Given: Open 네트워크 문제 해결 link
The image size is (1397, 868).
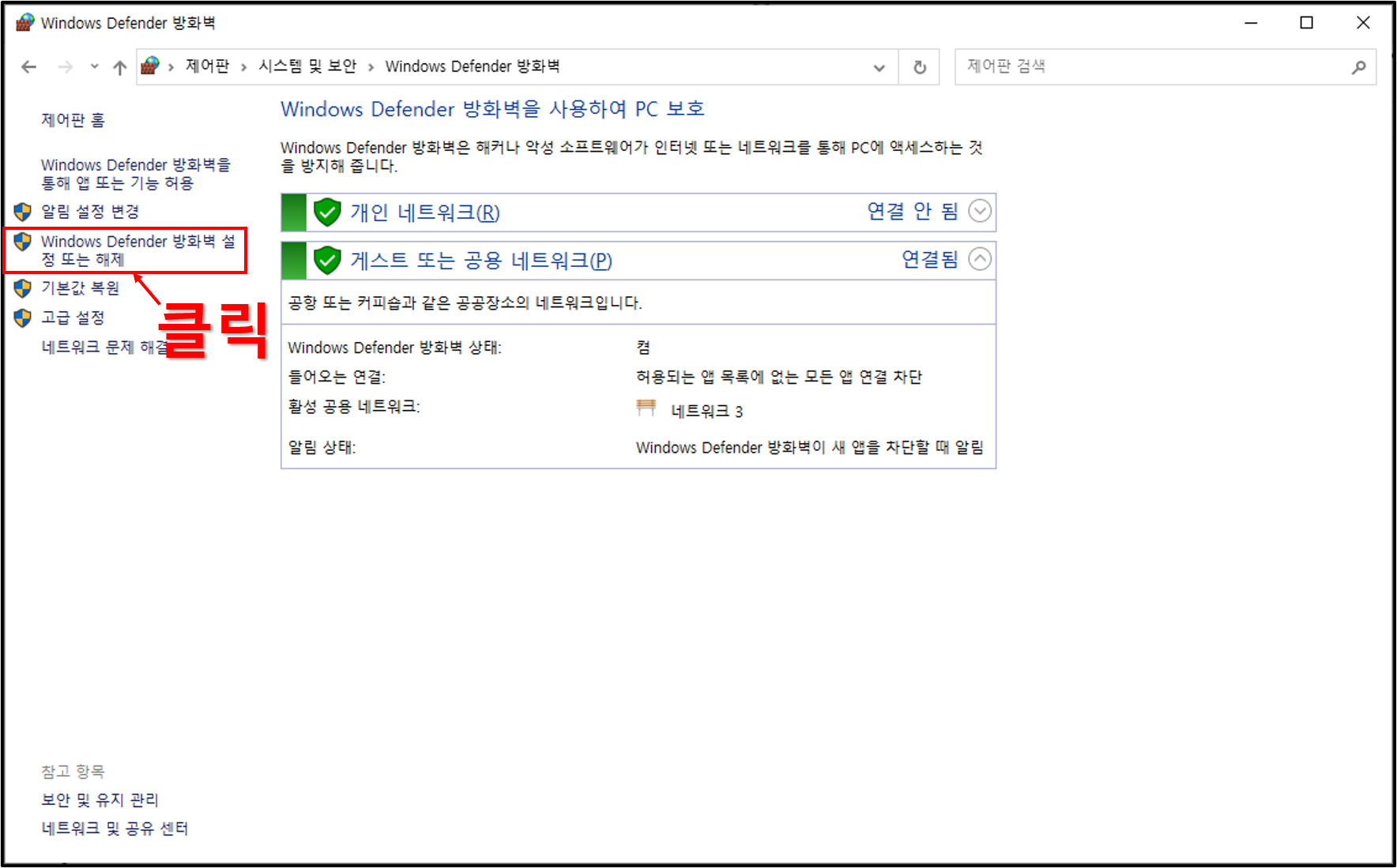Looking at the screenshot, I should [104, 348].
